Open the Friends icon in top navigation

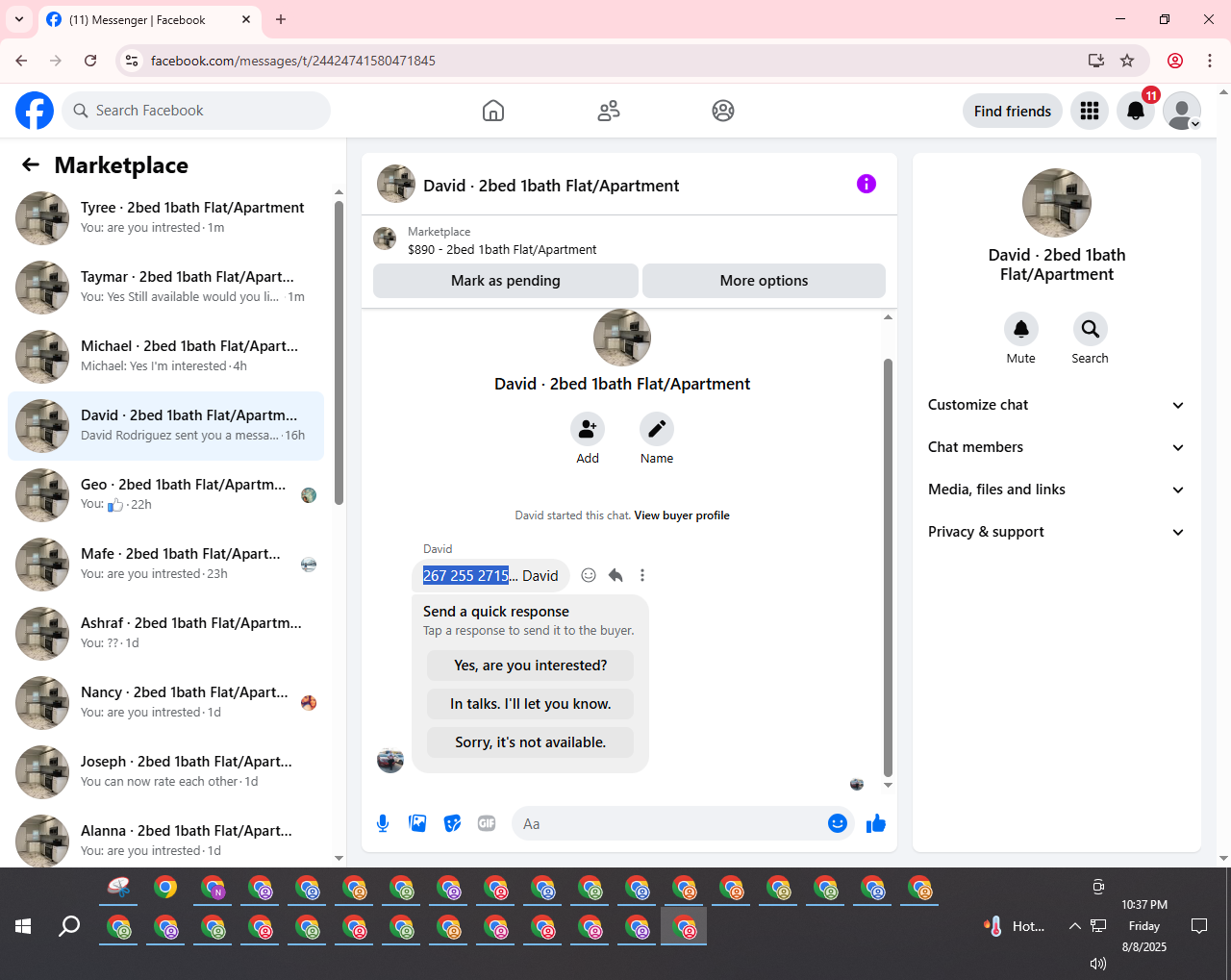609,111
